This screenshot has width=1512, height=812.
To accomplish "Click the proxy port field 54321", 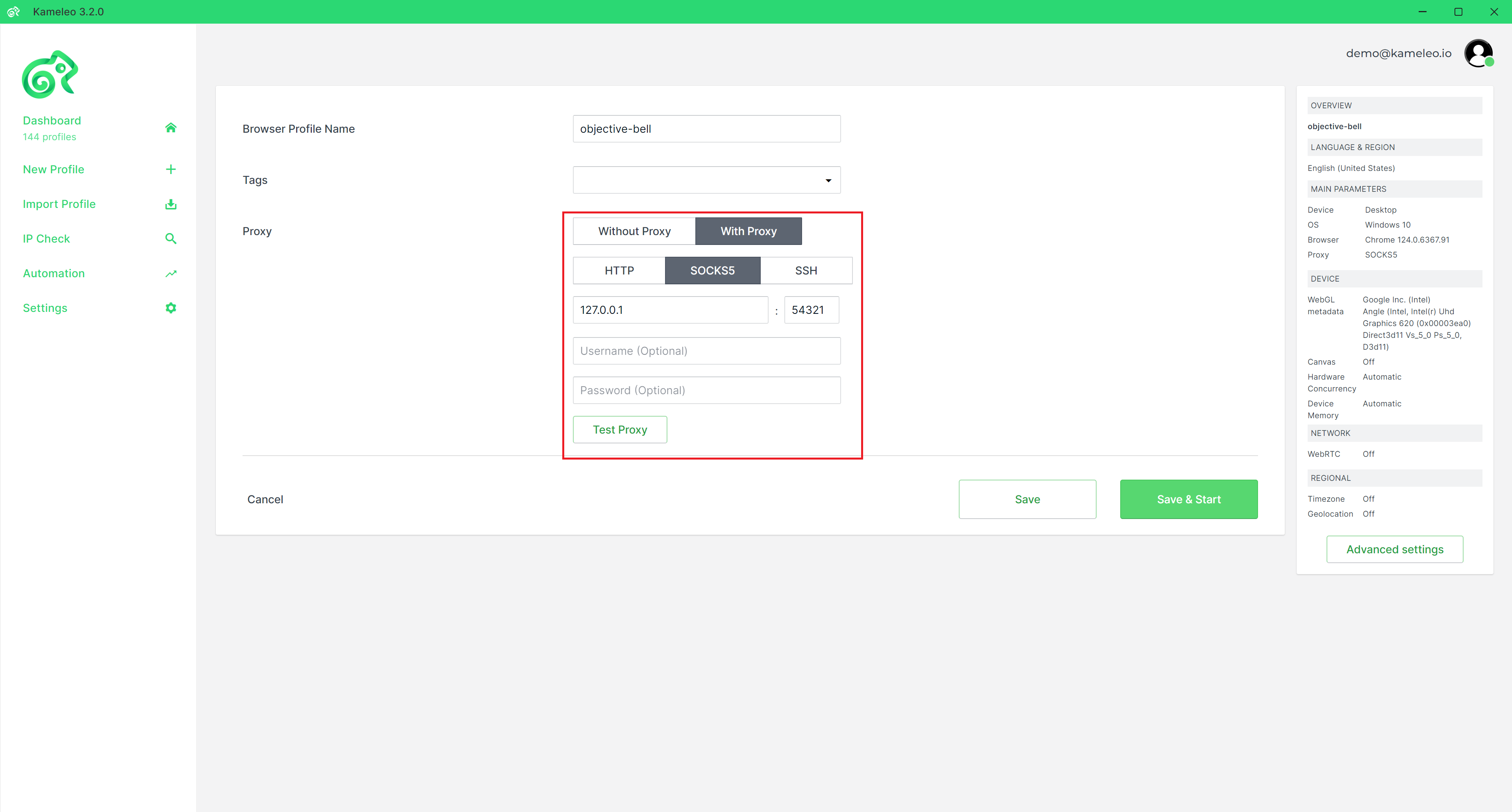I will [x=812, y=310].
